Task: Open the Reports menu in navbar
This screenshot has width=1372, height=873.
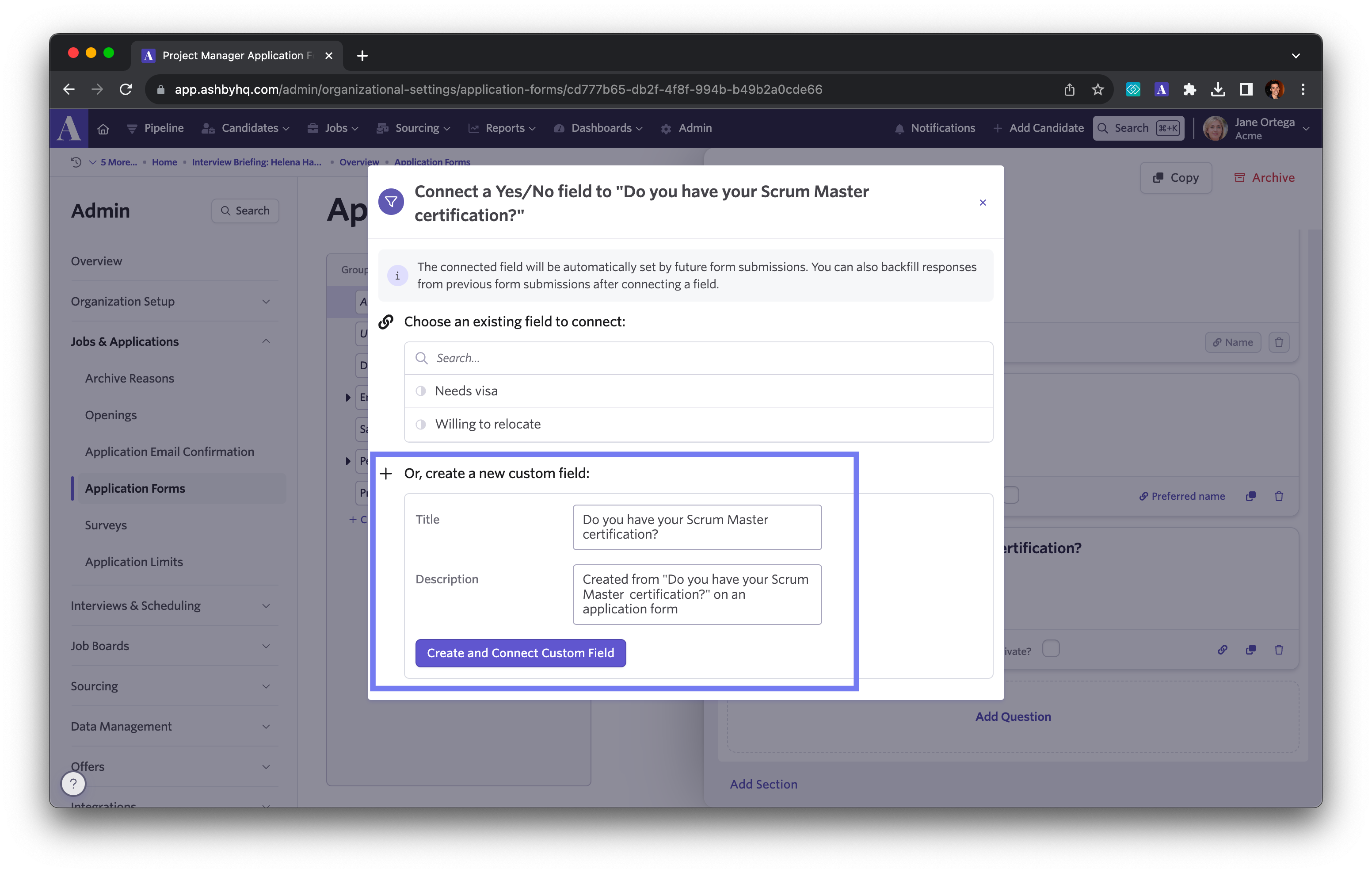Action: click(x=504, y=128)
